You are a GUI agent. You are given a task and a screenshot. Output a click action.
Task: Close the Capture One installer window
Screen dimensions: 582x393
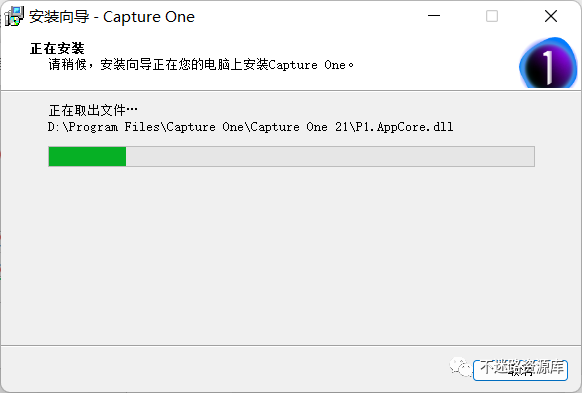(x=551, y=16)
